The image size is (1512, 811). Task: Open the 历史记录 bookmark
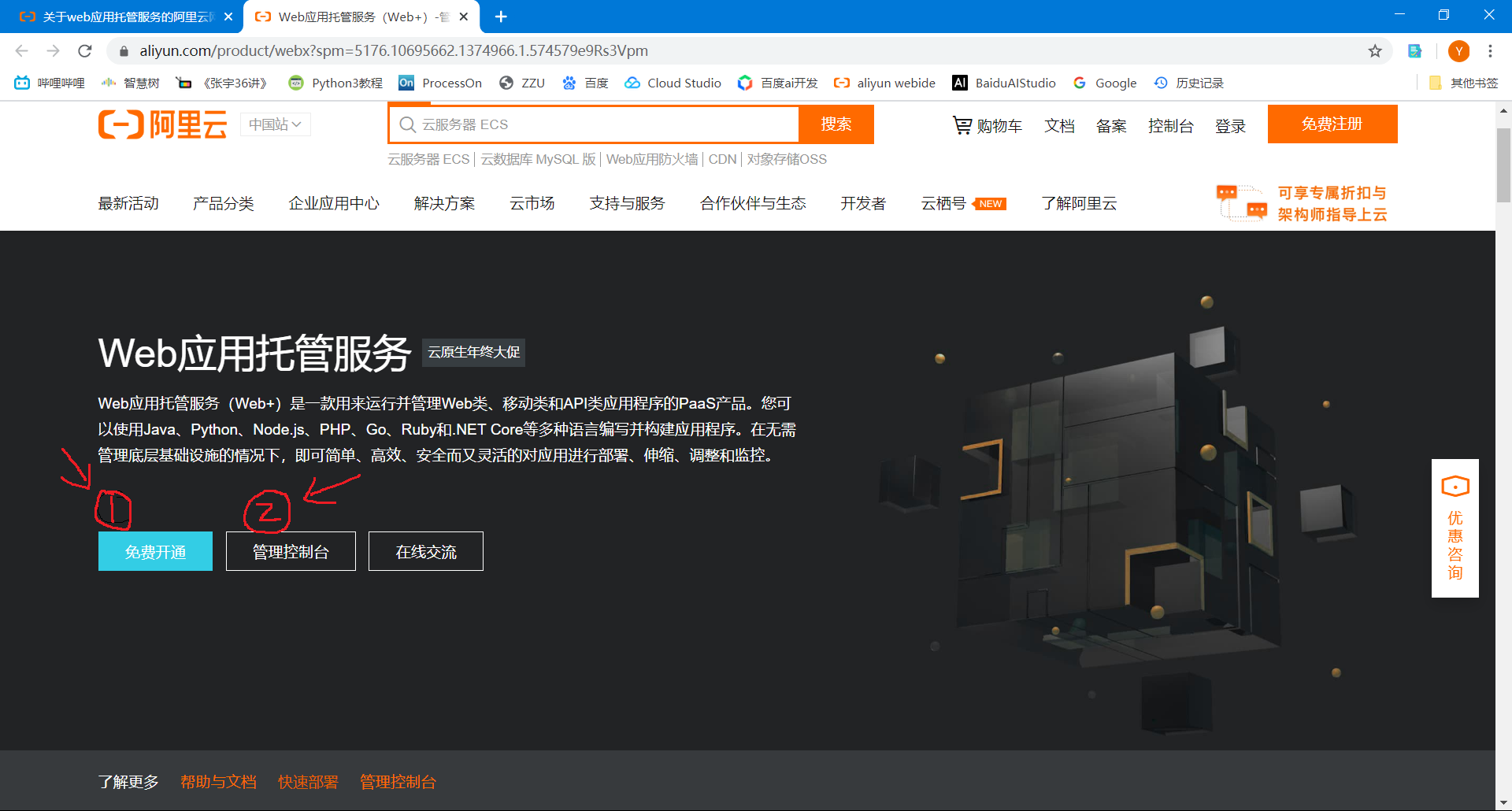[1189, 83]
